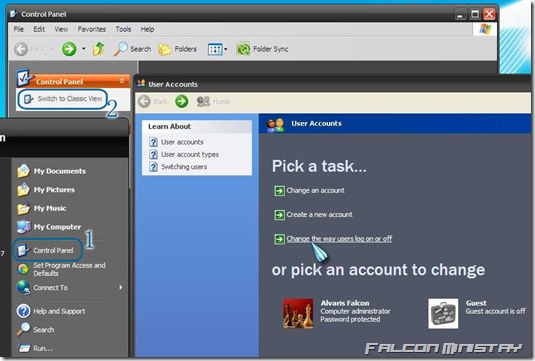Image resolution: width=535 pixels, height=361 pixels.
Task: Open My Computer from Start menu
Action: (49, 227)
